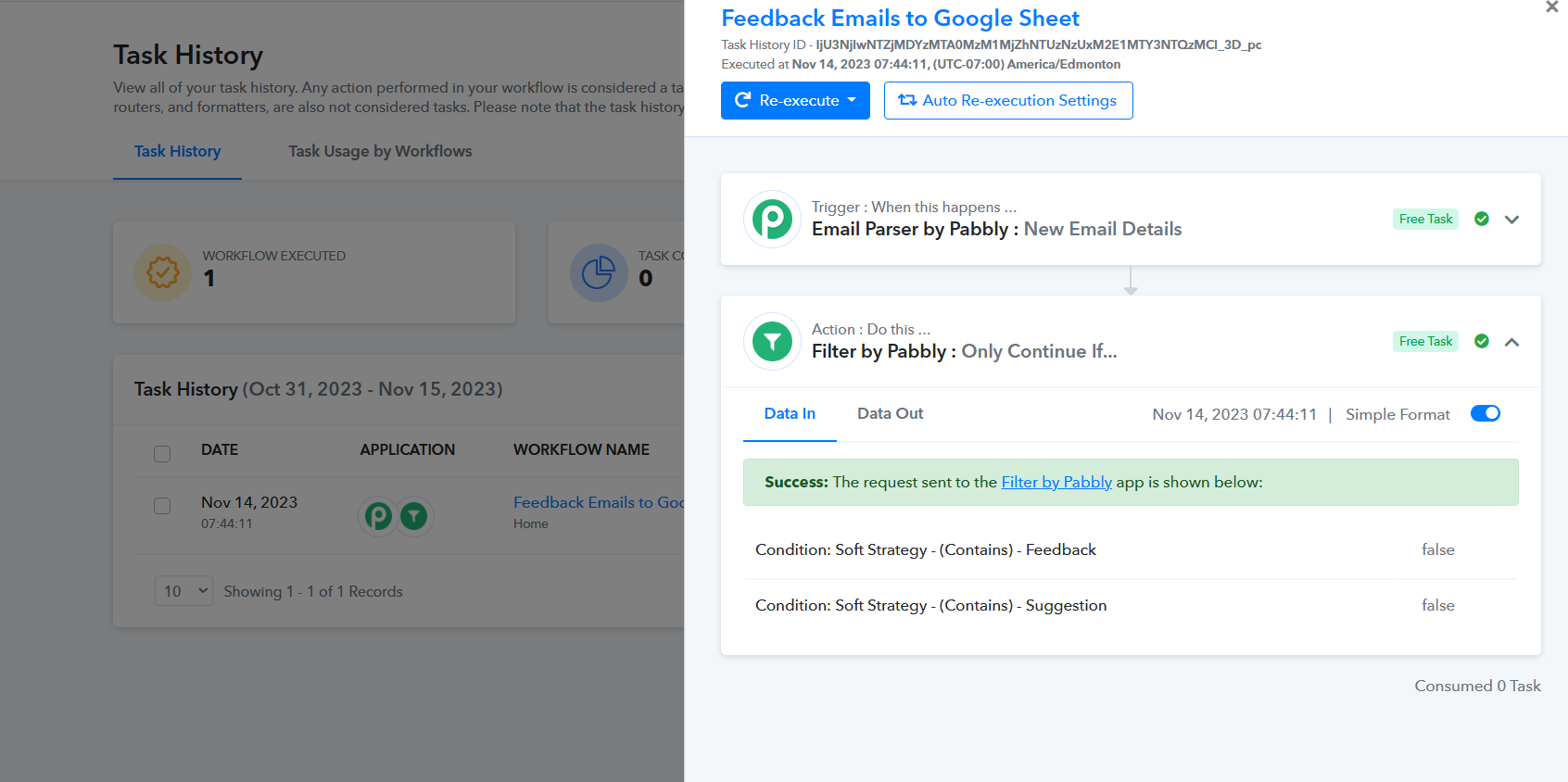The height and width of the screenshot is (782, 1568).
Task: Collapse the Filter by Pabbly action step
Action: tap(1512, 342)
